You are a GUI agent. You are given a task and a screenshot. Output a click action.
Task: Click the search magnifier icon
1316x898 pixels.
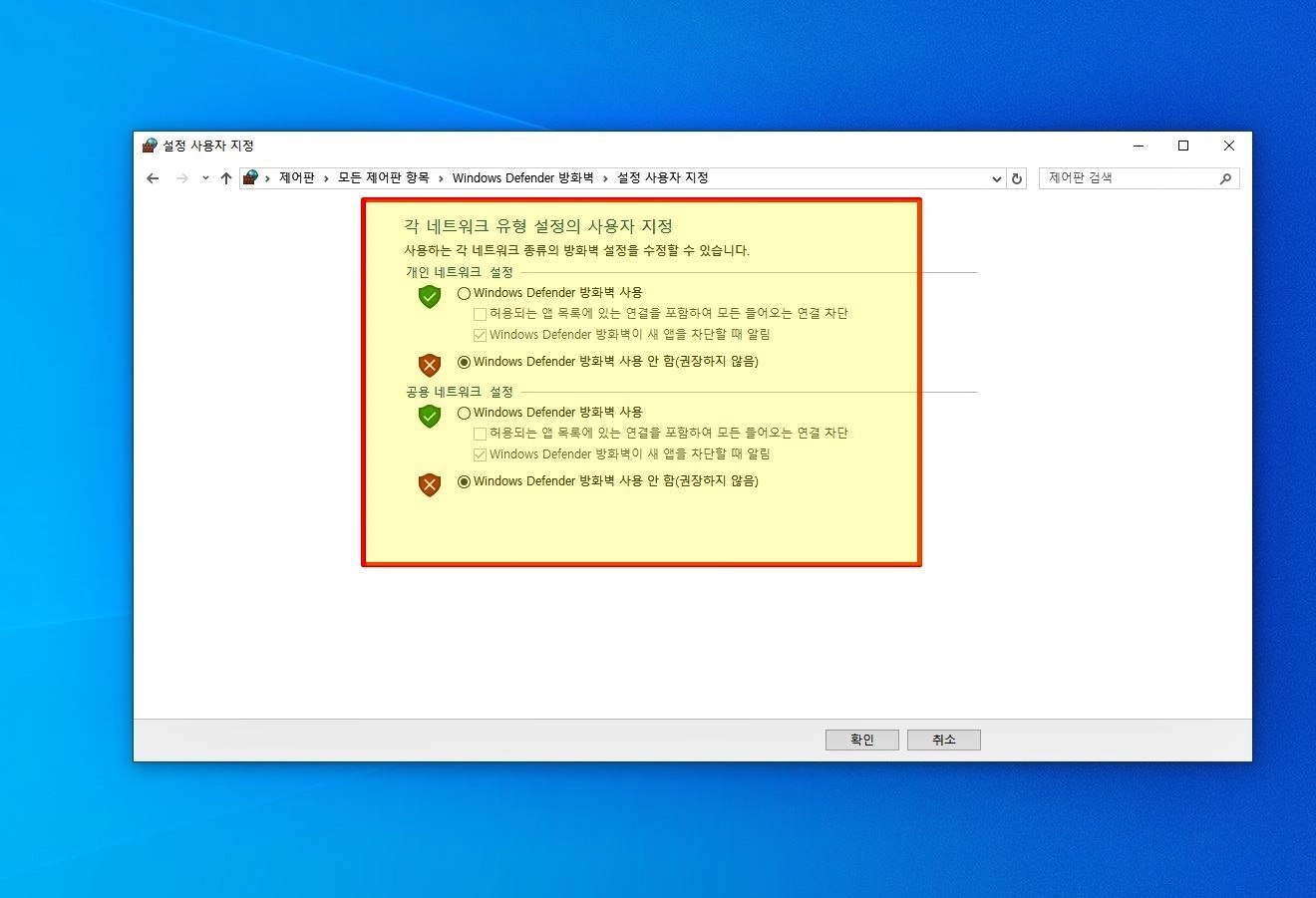[x=1225, y=178]
